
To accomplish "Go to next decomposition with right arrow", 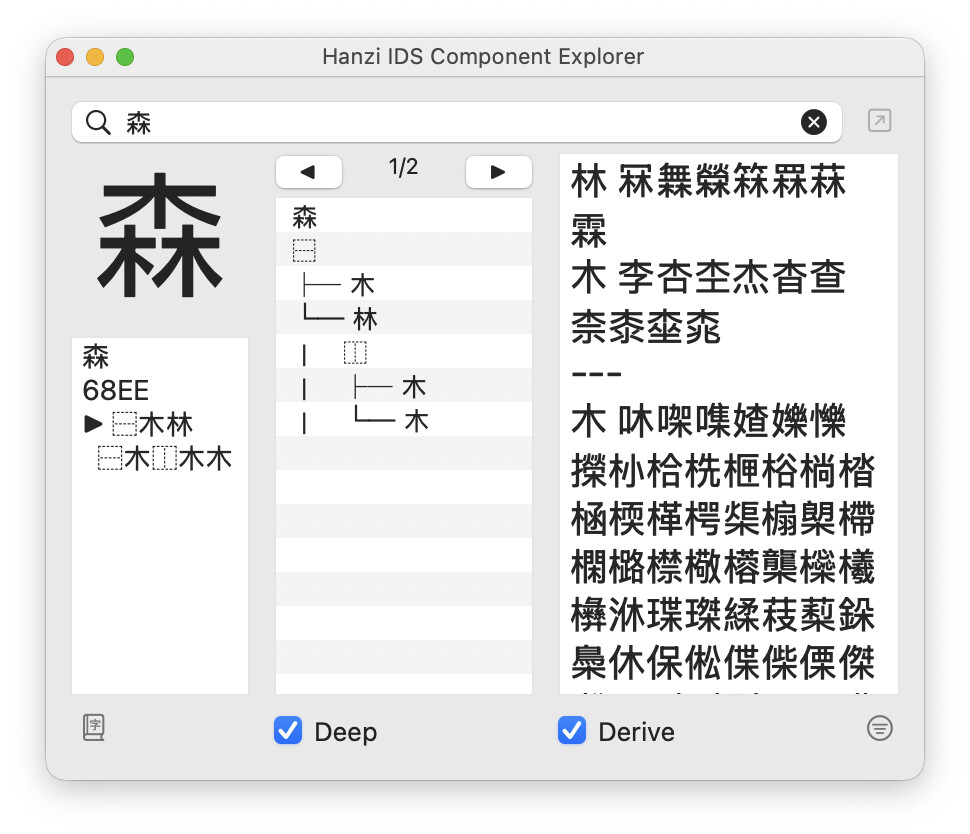I will tap(498, 172).
